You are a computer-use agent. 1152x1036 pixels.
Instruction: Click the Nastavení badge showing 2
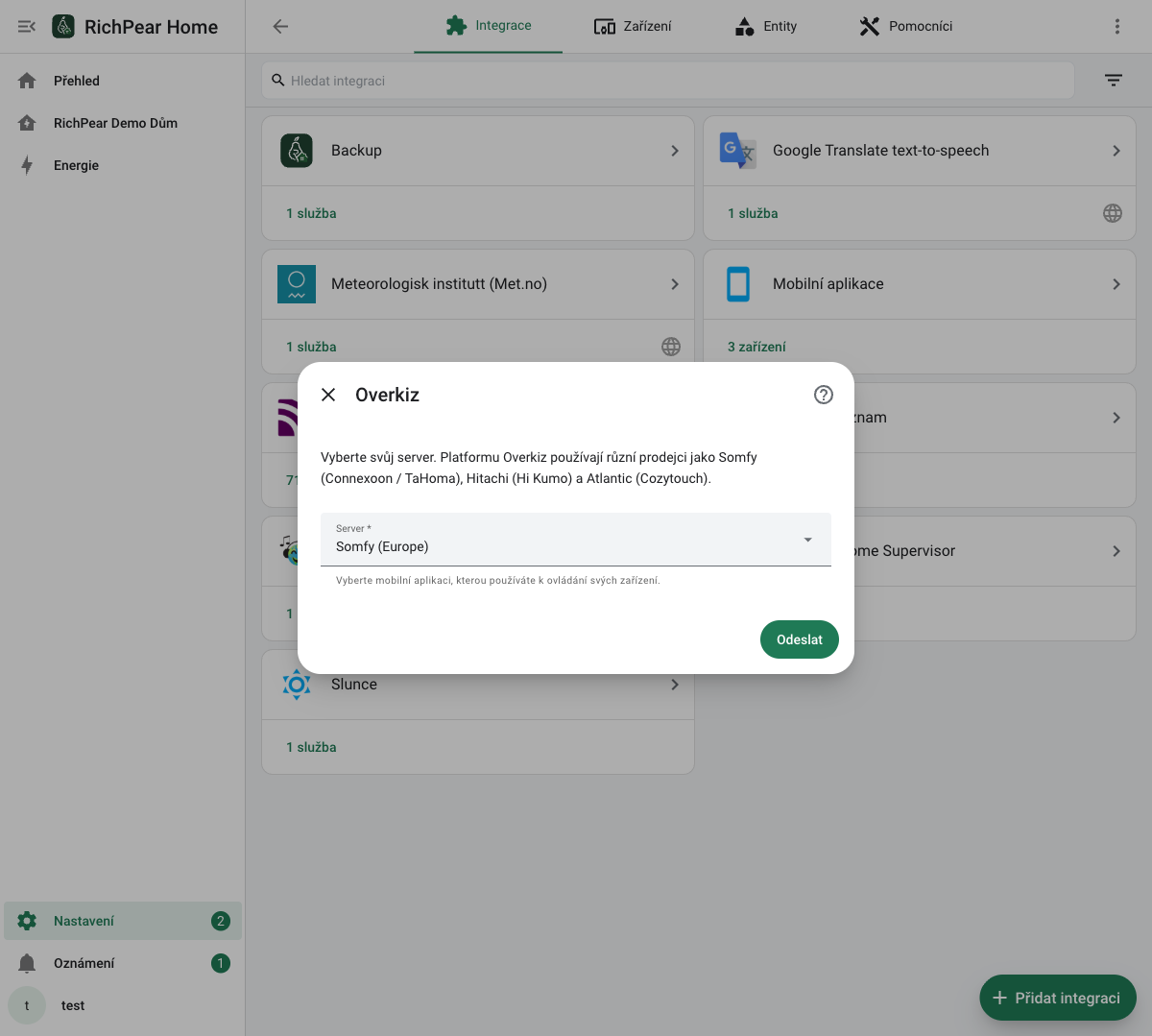click(221, 921)
